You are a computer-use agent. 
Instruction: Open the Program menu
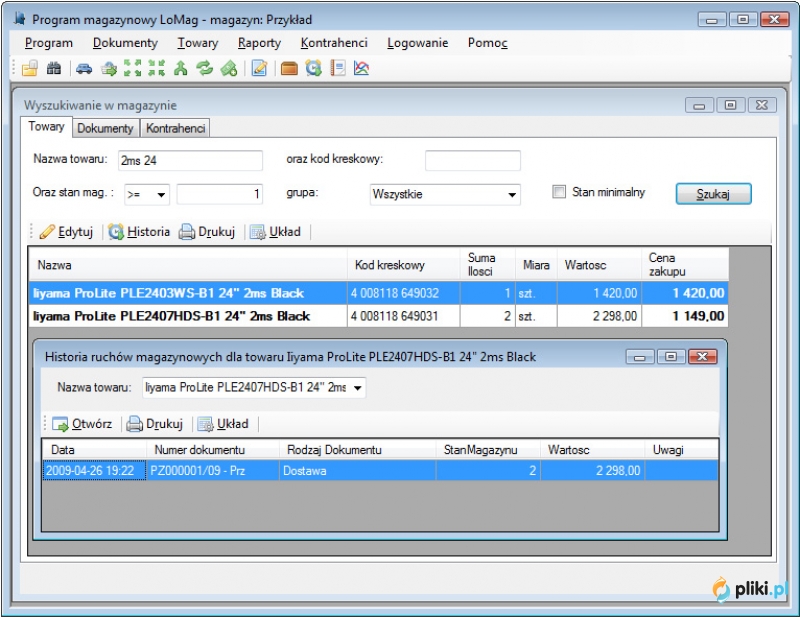(x=49, y=43)
